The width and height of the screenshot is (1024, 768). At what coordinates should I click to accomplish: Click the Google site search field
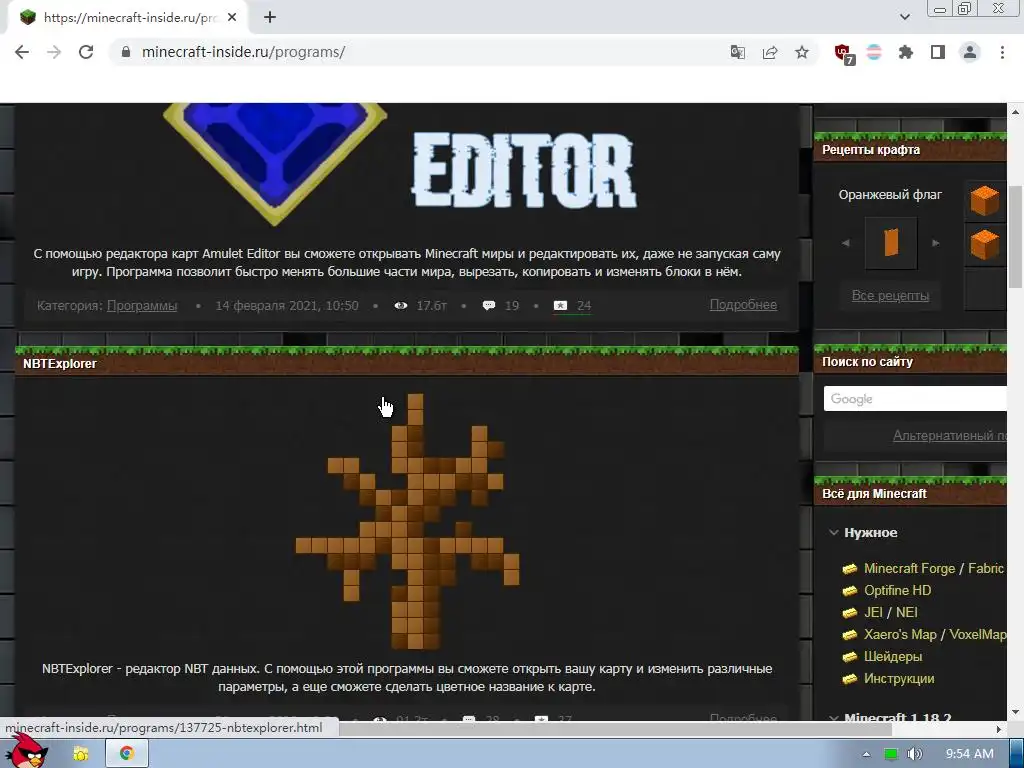click(914, 398)
